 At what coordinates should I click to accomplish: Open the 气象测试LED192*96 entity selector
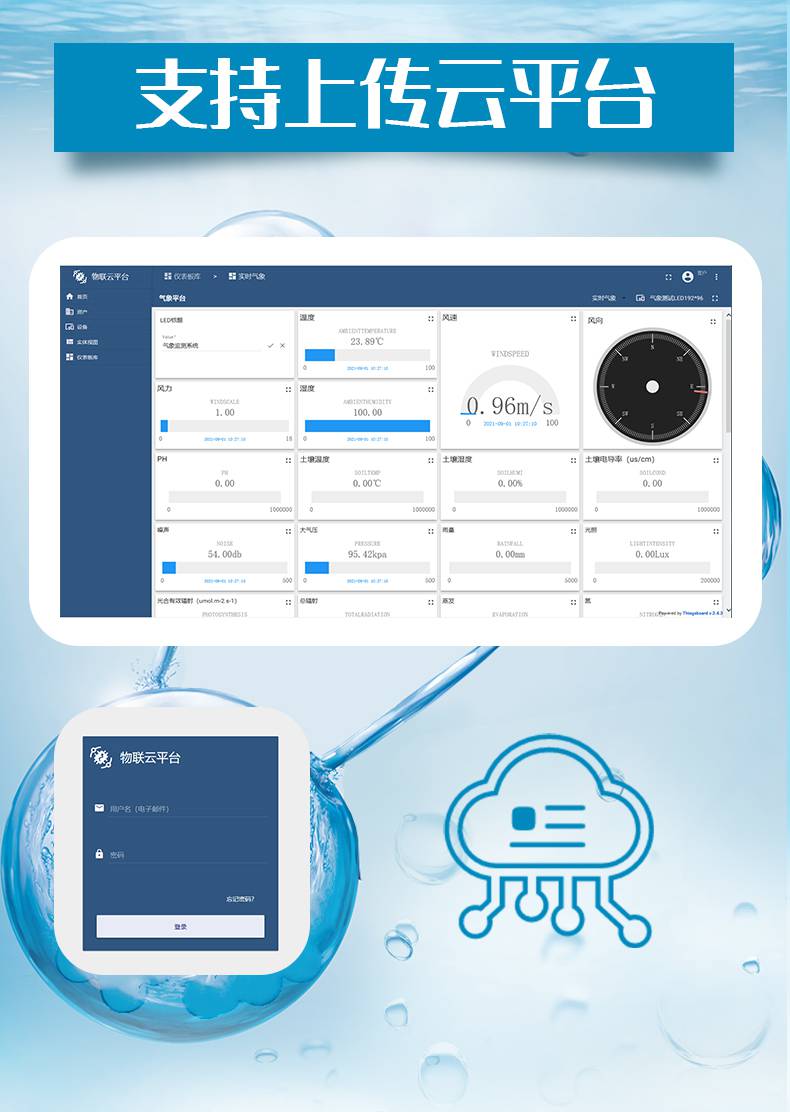(676, 298)
